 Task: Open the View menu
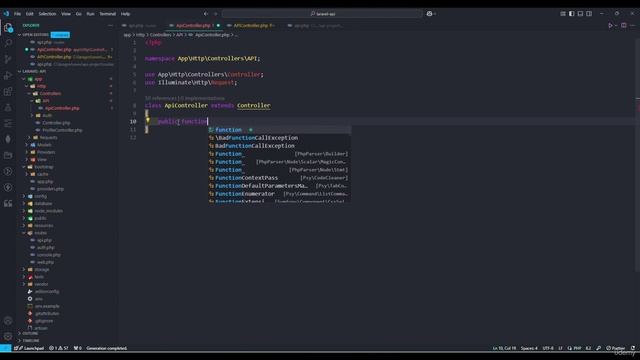66,13
